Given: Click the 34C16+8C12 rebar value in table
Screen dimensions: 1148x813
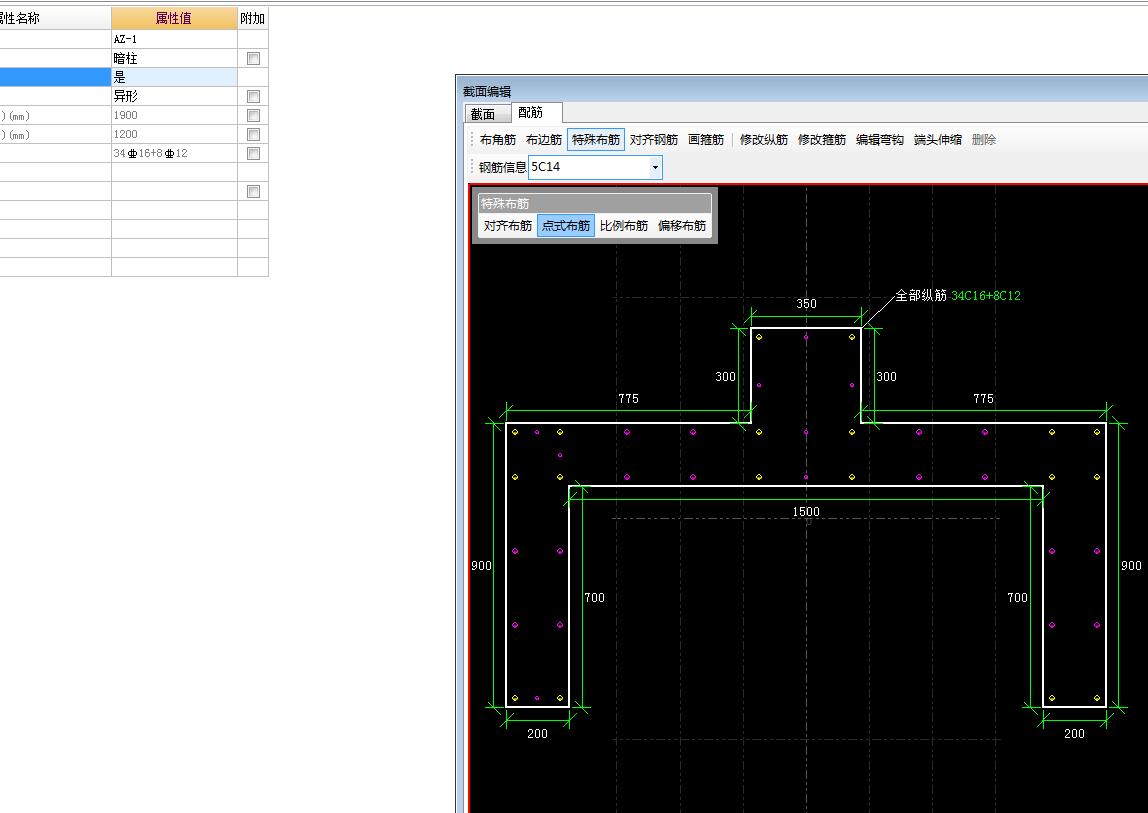Looking at the screenshot, I should pyautogui.click(x=174, y=153).
